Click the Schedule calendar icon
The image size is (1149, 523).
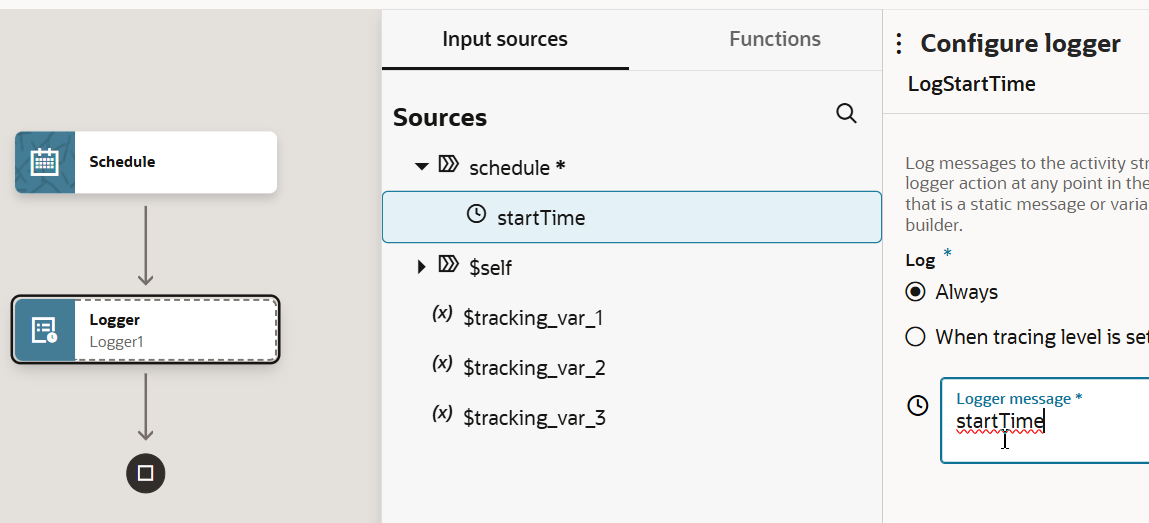45,162
